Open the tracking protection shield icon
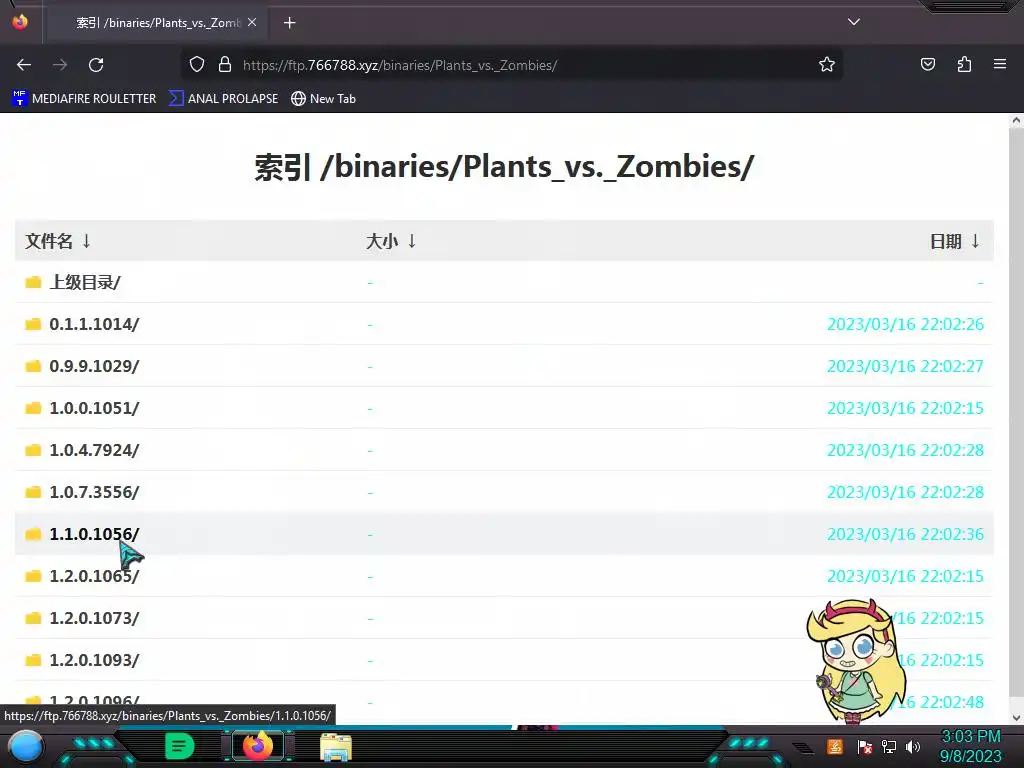The image size is (1024, 768). (197, 65)
